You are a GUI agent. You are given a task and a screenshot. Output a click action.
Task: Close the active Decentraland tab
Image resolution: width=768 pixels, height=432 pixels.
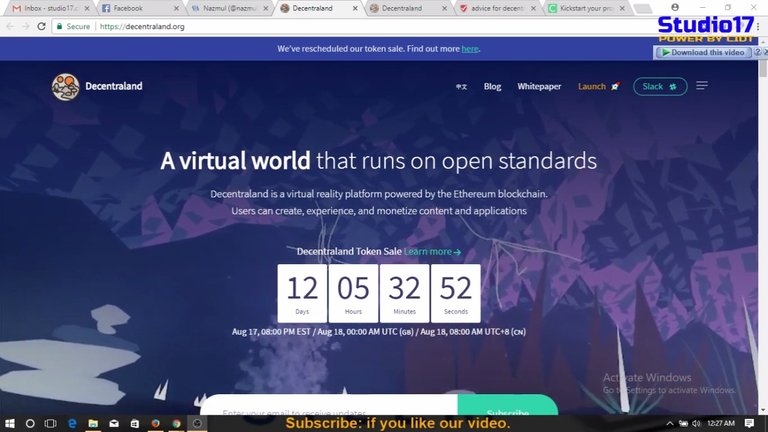click(x=355, y=8)
